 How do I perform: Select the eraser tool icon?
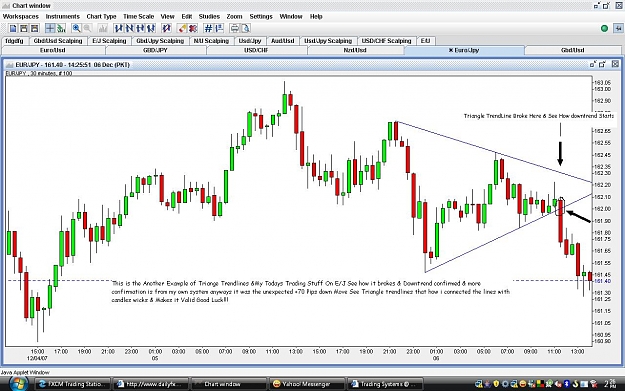pos(182,28)
